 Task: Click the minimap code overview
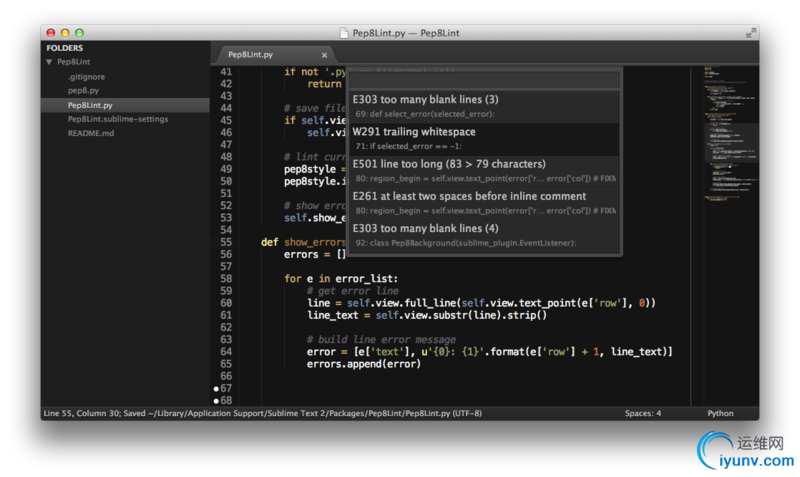[x=730, y=133]
